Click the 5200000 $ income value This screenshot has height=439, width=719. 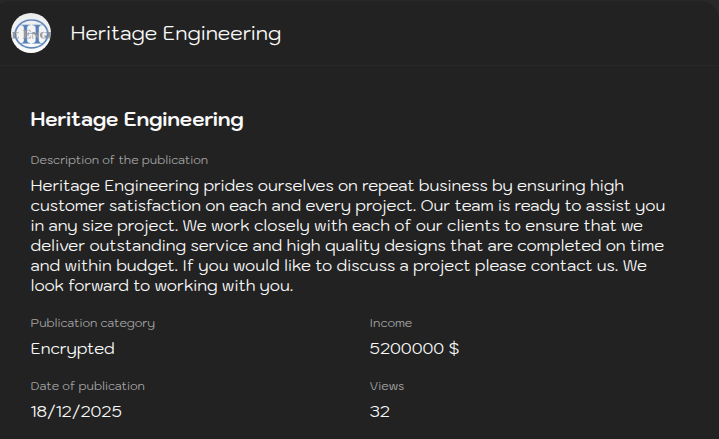click(414, 349)
